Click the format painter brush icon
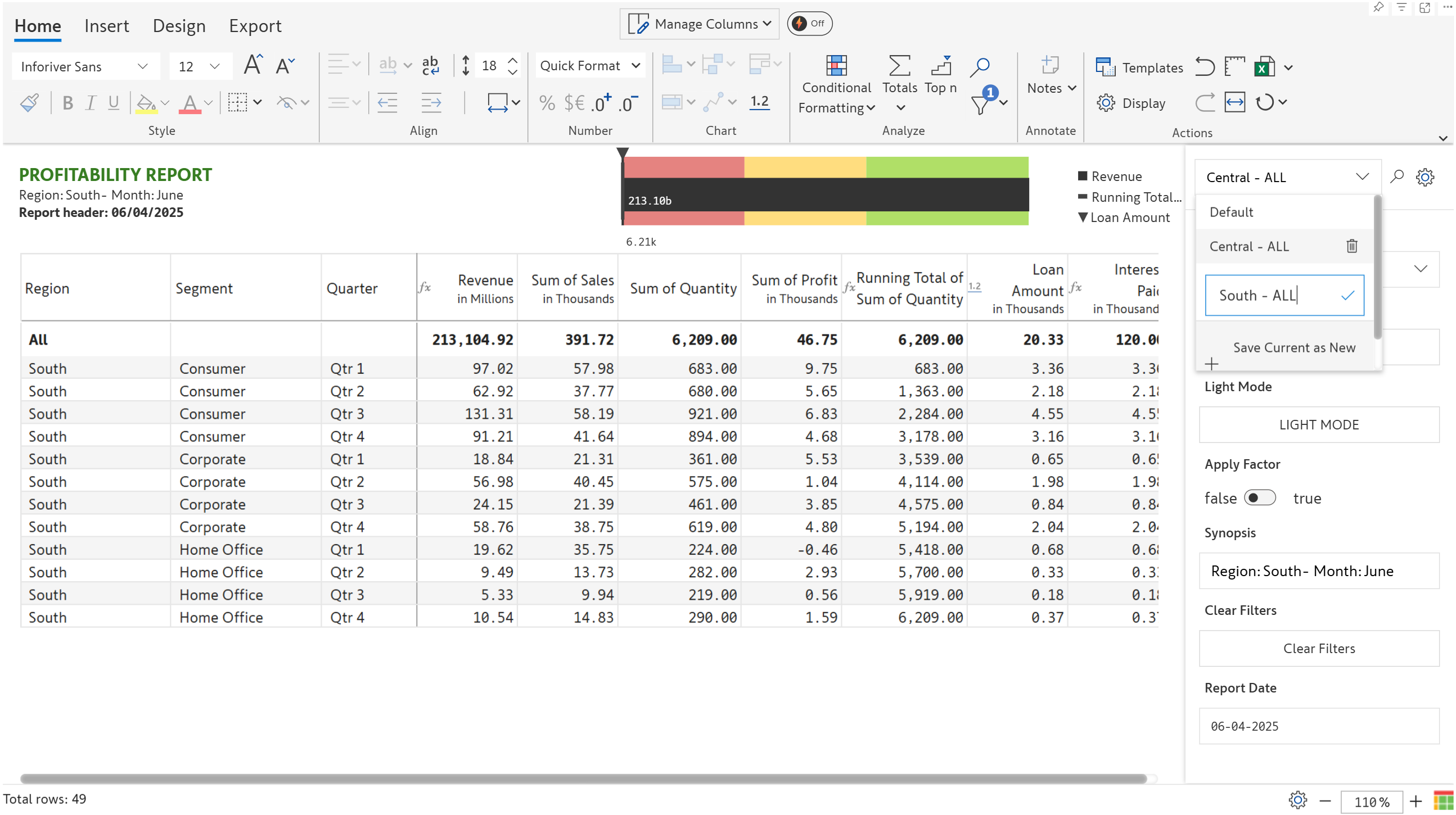The height and width of the screenshot is (815, 1456). tap(29, 103)
